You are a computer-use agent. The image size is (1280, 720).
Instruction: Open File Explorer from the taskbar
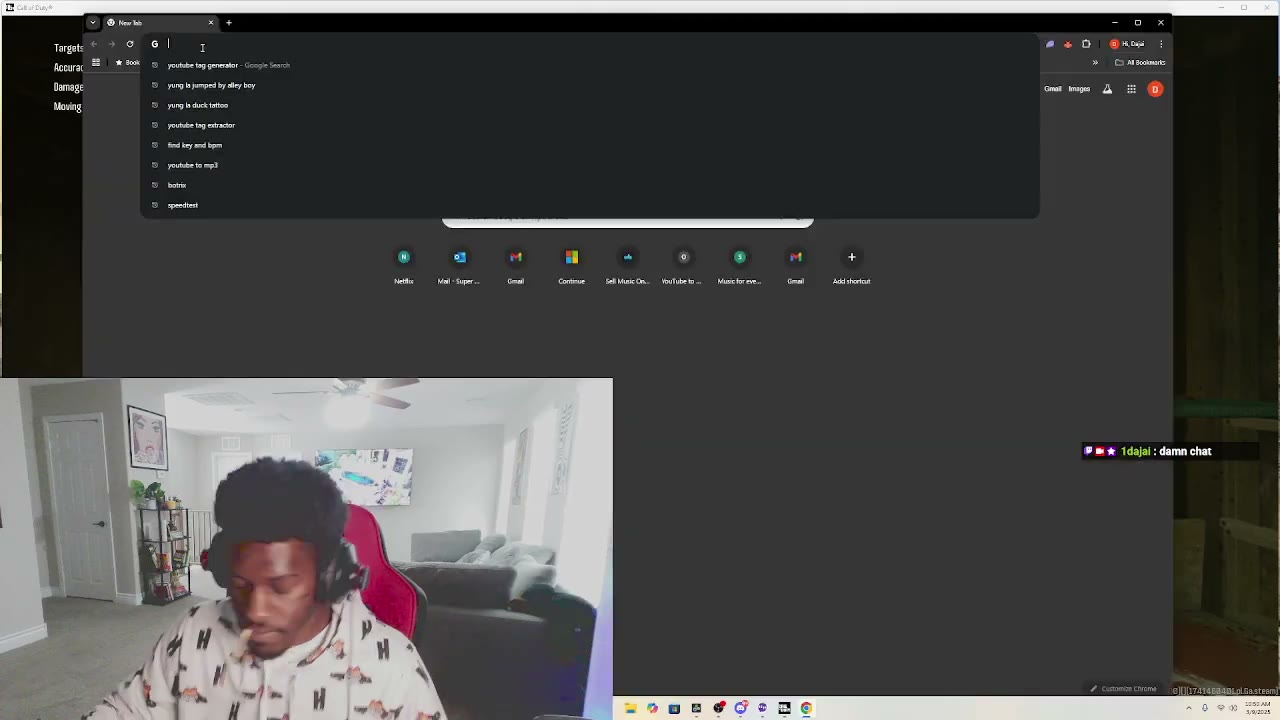630,708
